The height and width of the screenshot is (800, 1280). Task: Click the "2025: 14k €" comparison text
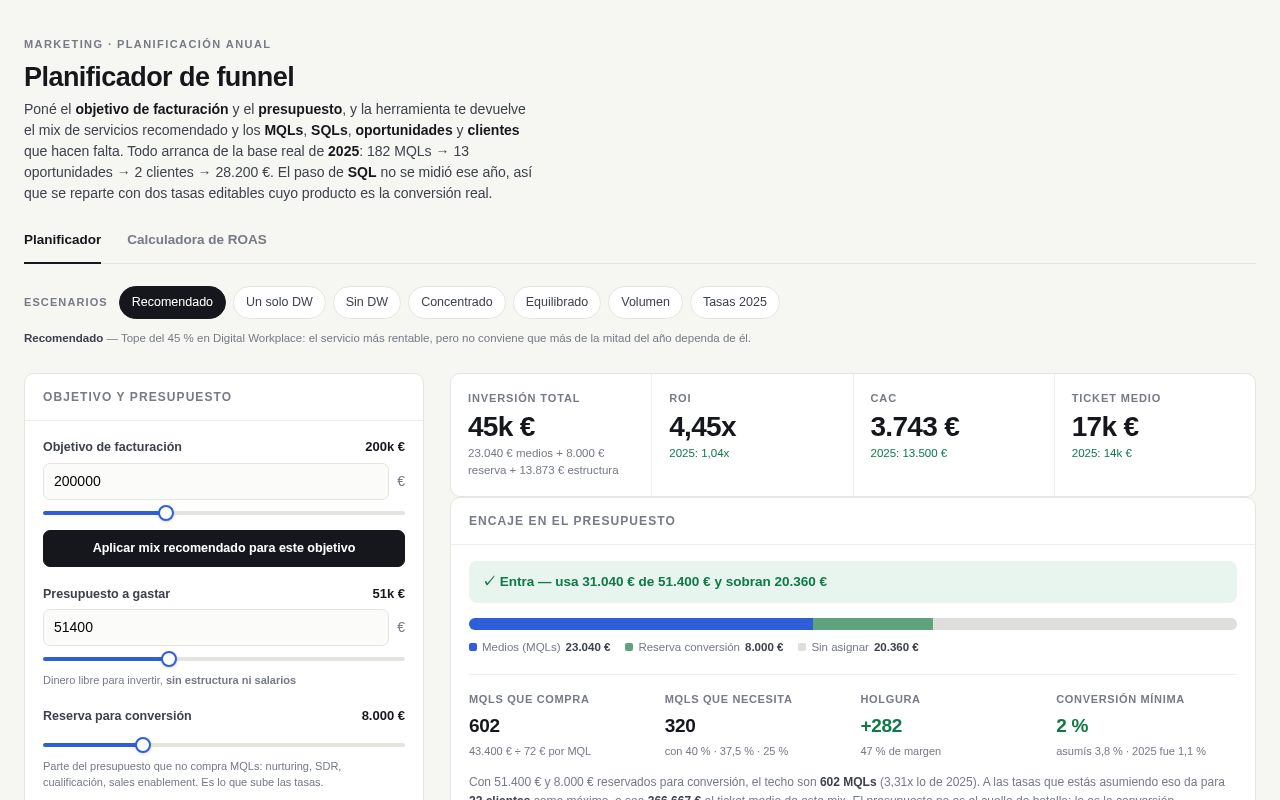1102,453
